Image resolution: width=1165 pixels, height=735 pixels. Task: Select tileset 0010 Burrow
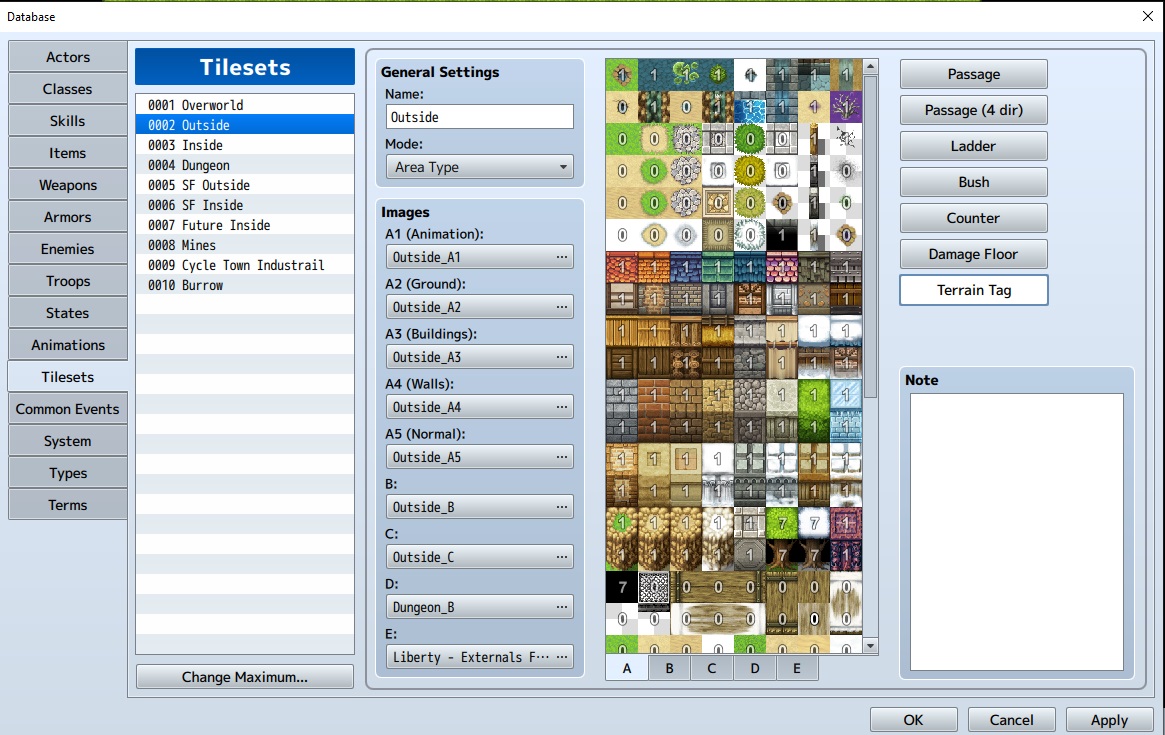(244, 285)
